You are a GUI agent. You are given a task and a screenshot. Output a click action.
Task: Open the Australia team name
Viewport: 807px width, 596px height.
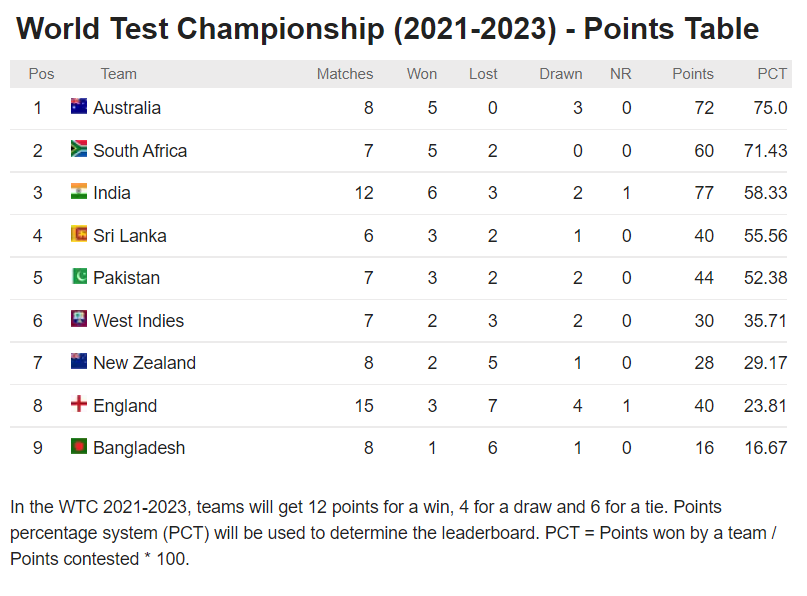(x=127, y=108)
